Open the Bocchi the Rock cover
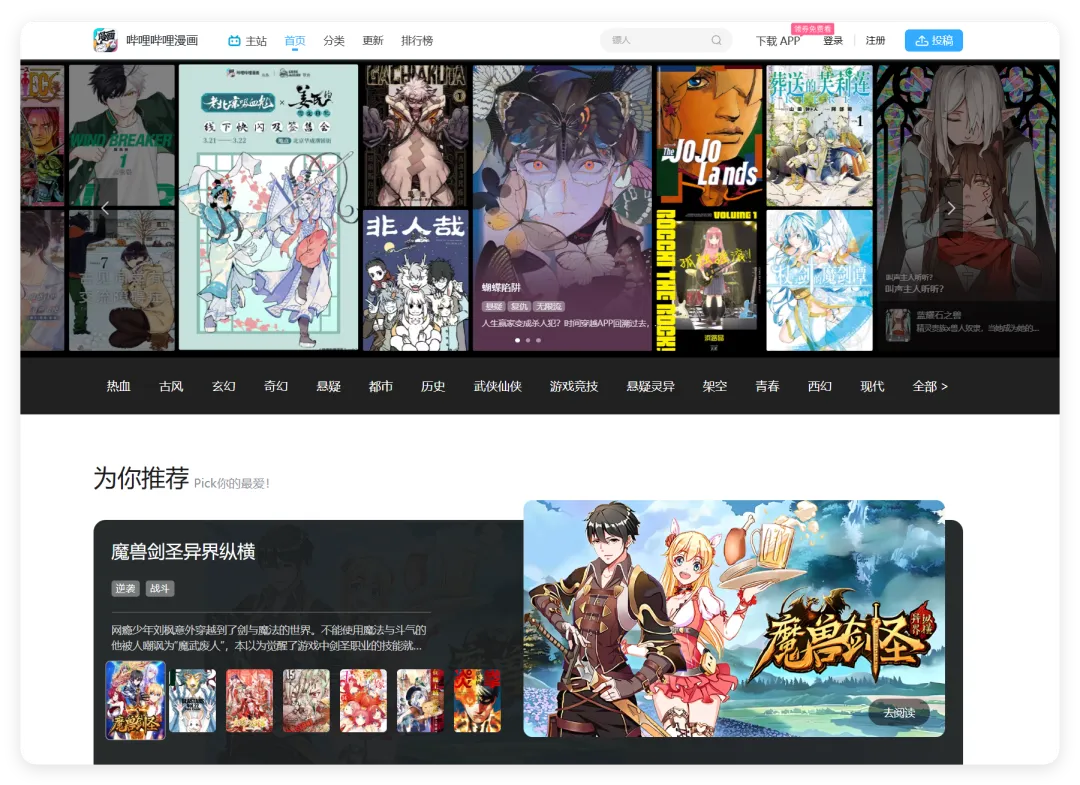The image size is (1080, 785). coord(709,280)
